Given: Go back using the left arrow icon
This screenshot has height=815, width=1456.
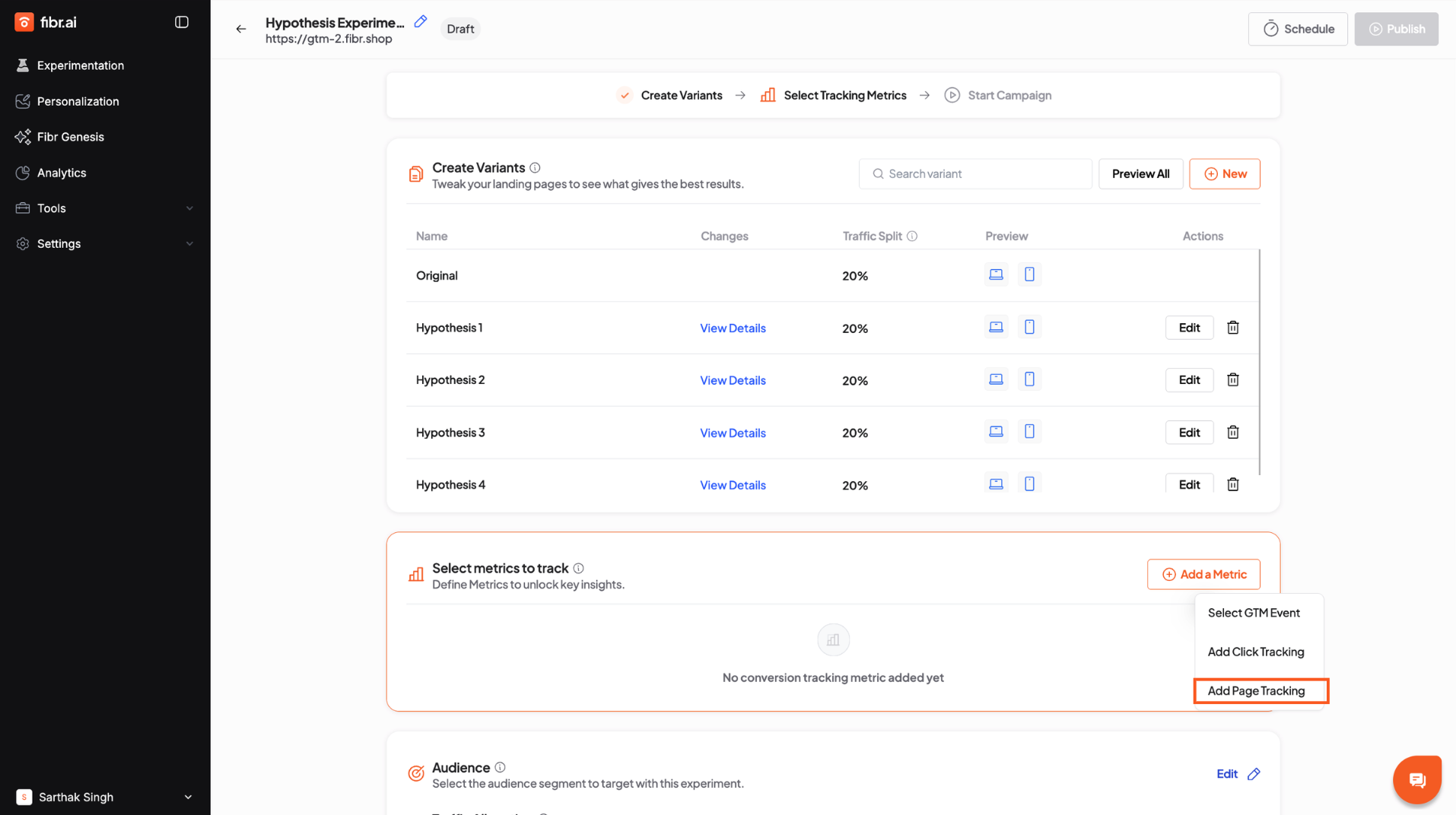Looking at the screenshot, I should click(241, 29).
